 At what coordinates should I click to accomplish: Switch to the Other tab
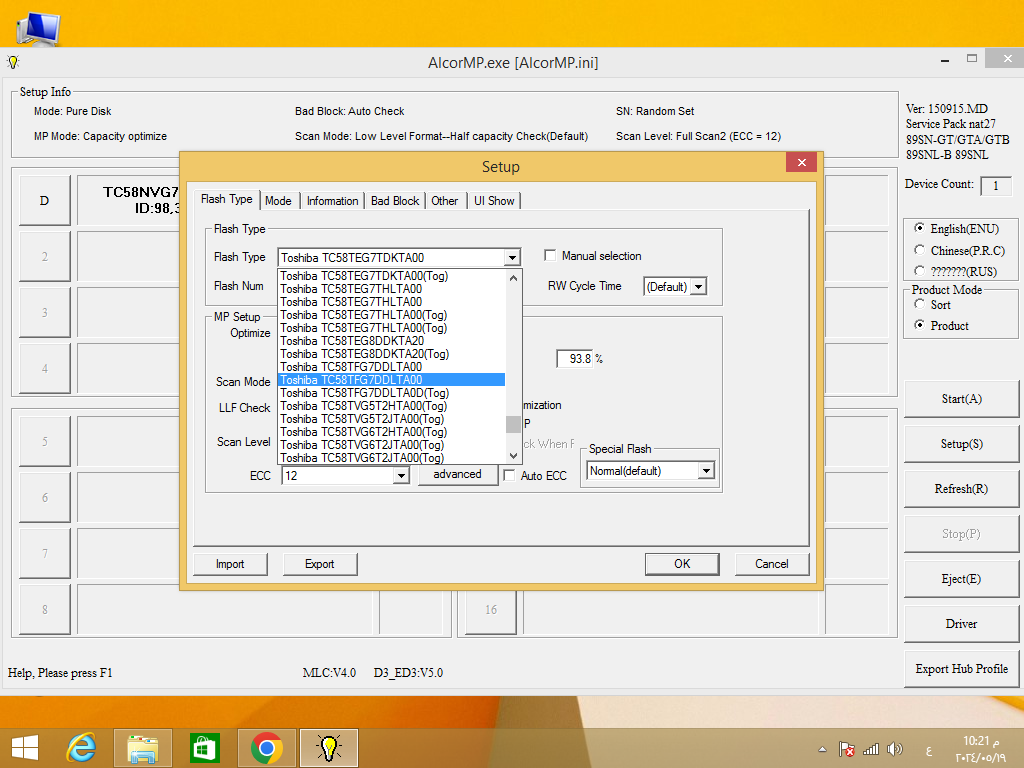pos(444,200)
